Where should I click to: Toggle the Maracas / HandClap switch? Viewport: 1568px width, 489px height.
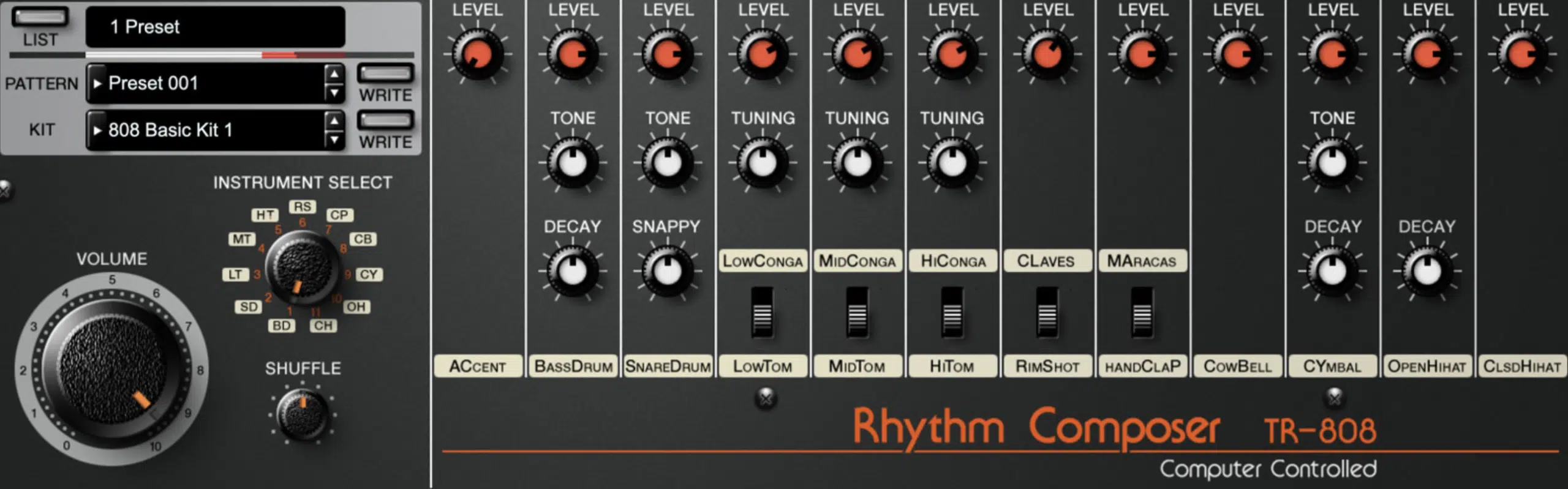pos(1142,313)
